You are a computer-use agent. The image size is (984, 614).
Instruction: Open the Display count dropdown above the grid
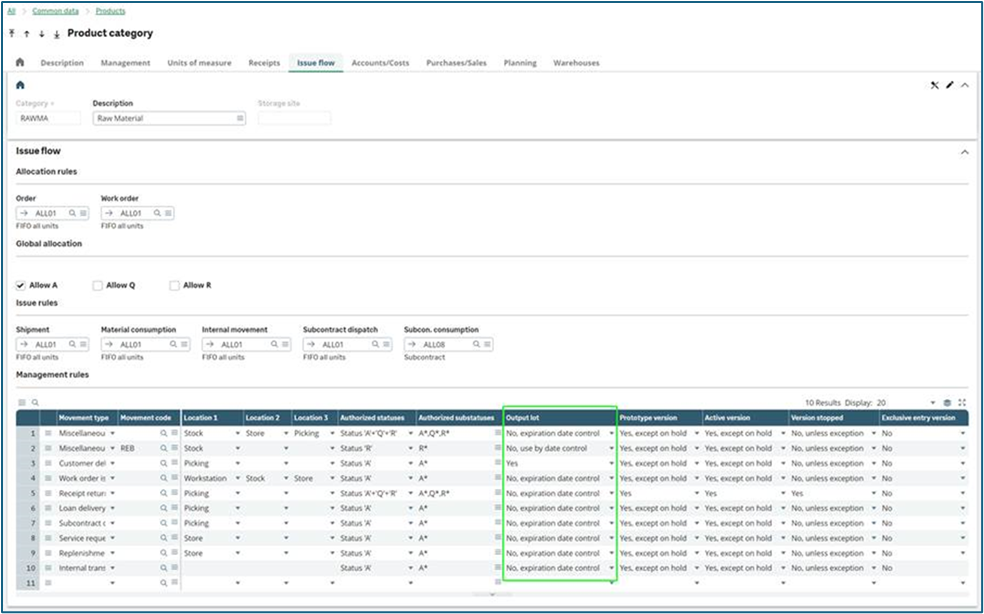933,402
